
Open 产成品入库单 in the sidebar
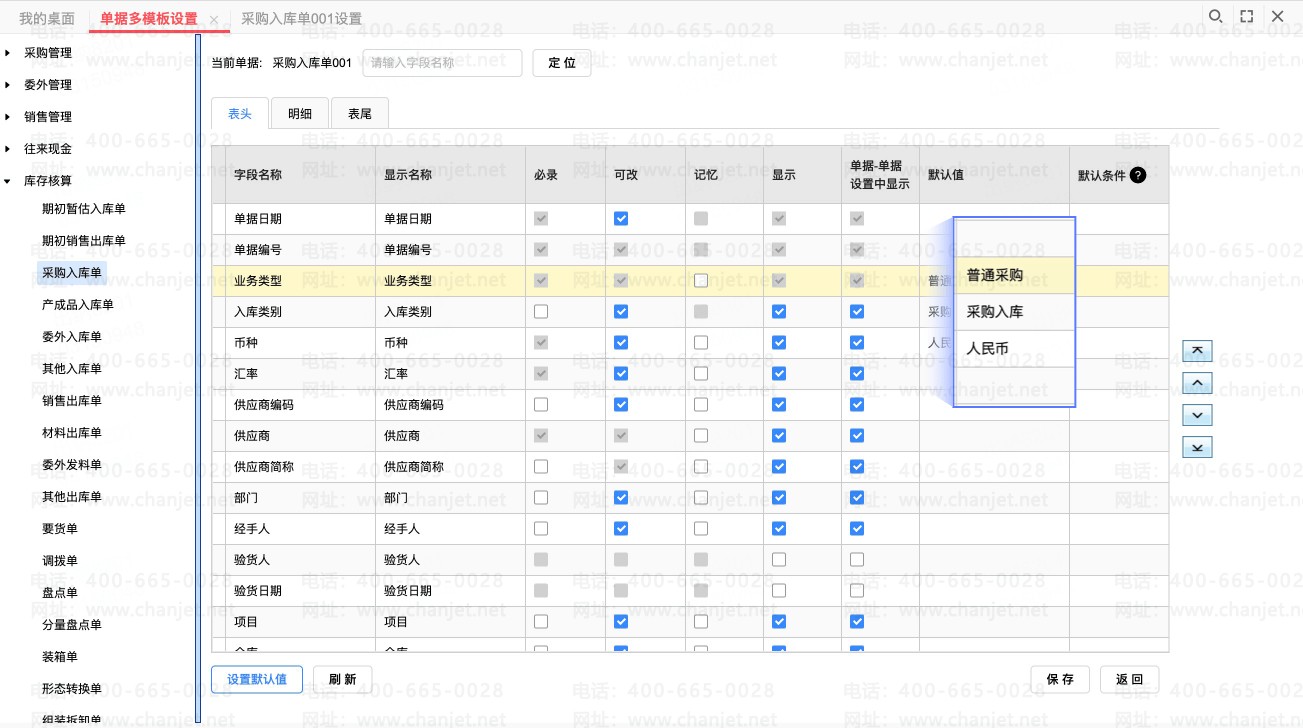point(78,305)
